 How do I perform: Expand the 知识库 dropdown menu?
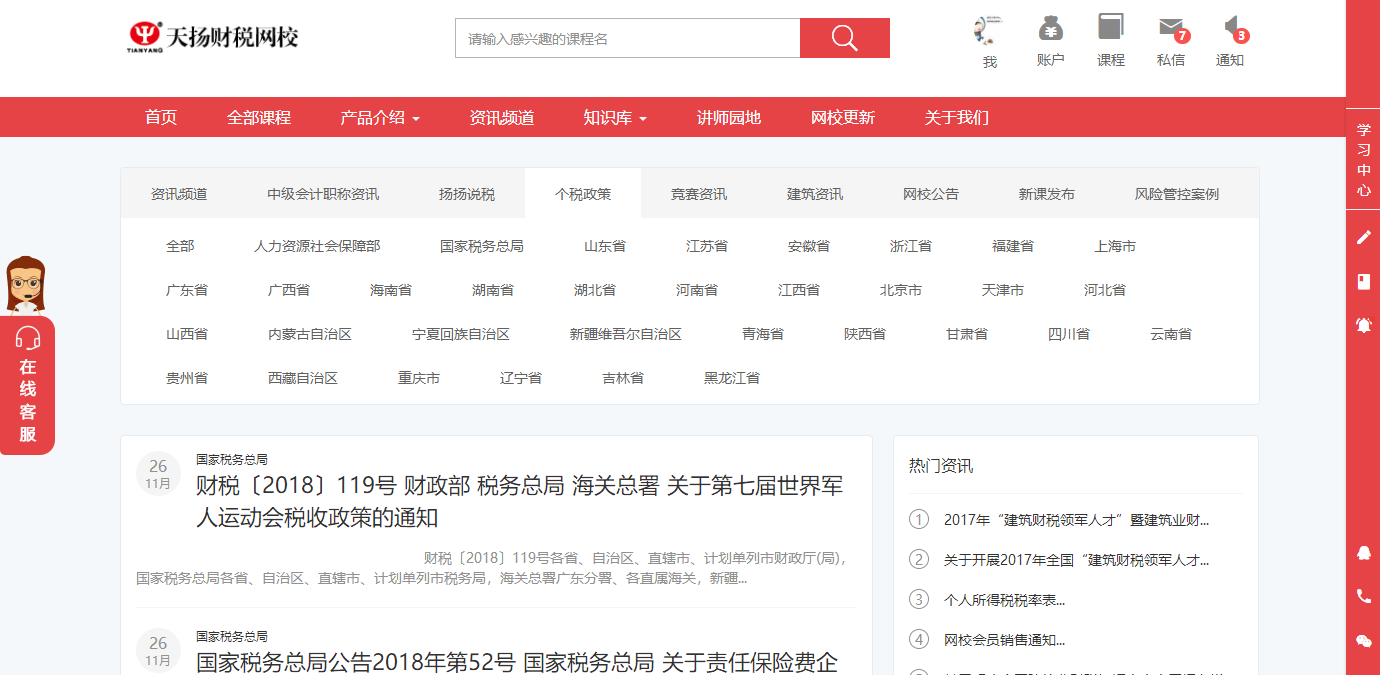615,118
